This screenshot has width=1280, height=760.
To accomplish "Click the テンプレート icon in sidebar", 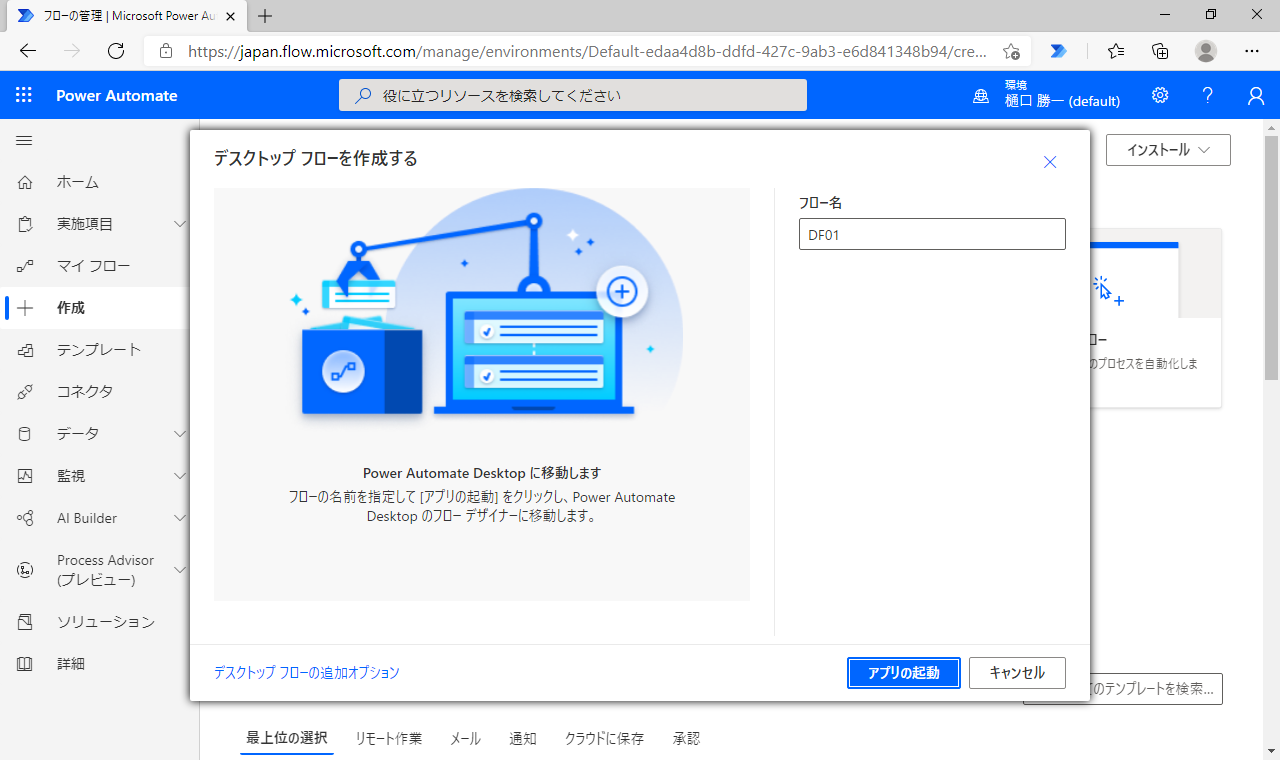I will pyautogui.click(x=25, y=350).
